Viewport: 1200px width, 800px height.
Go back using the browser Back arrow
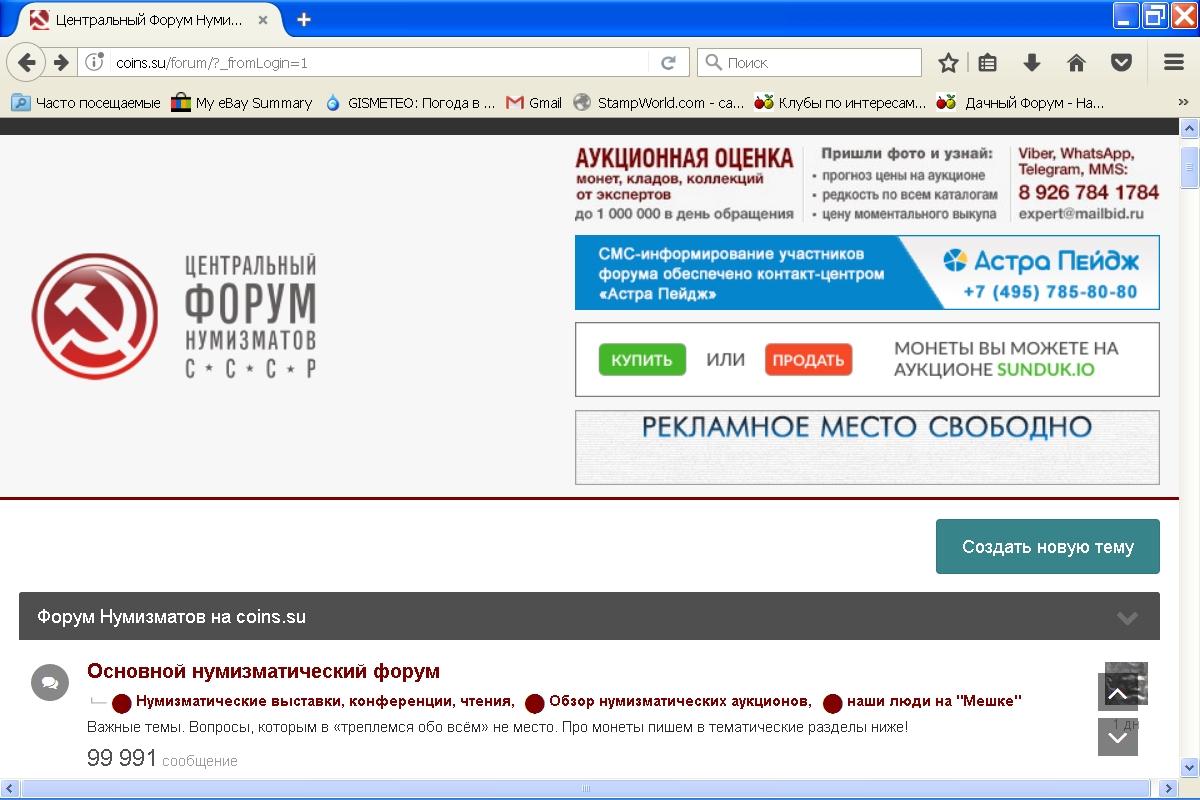click(x=27, y=62)
